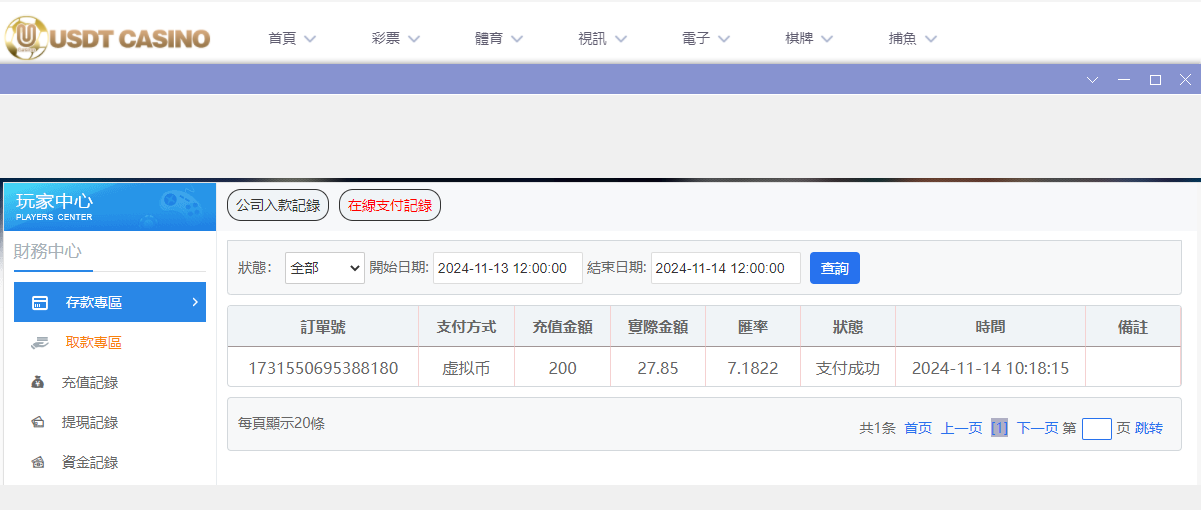This screenshot has width=1201, height=510.
Task: Click the deposit area card icon
Action: (x=40, y=303)
